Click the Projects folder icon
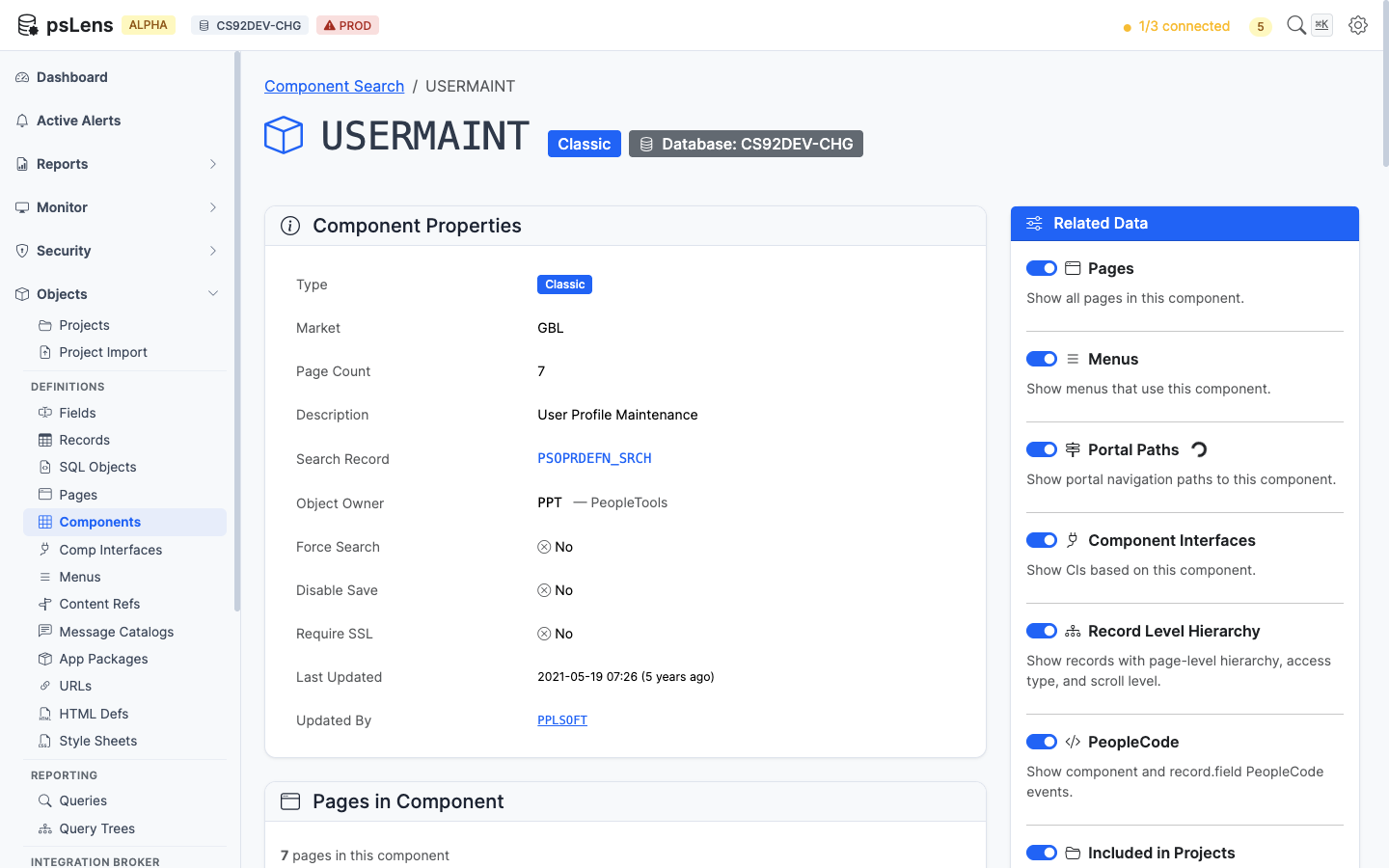The width and height of the screenshot is (1389, 868). tap(45, 325)
